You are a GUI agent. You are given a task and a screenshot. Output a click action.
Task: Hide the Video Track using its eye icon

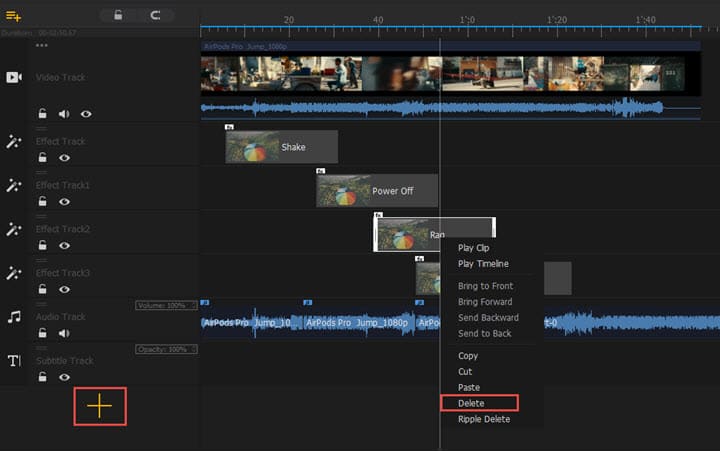click(86, 114)
